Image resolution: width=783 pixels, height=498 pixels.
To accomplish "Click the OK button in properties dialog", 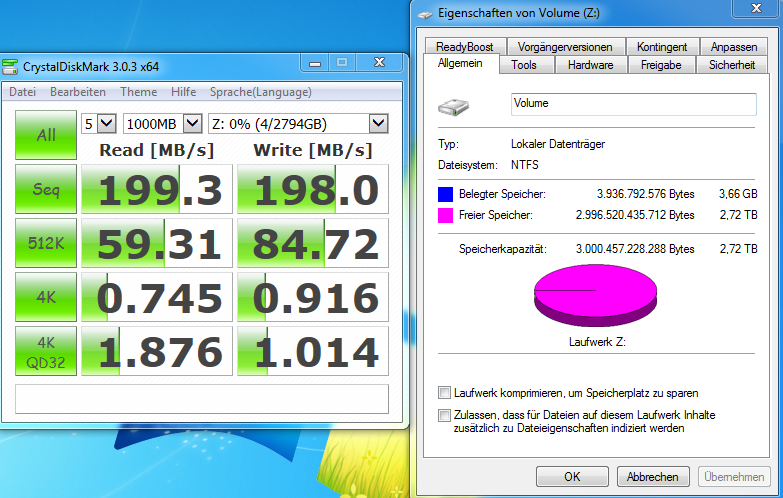I will [x=572, y=477].
